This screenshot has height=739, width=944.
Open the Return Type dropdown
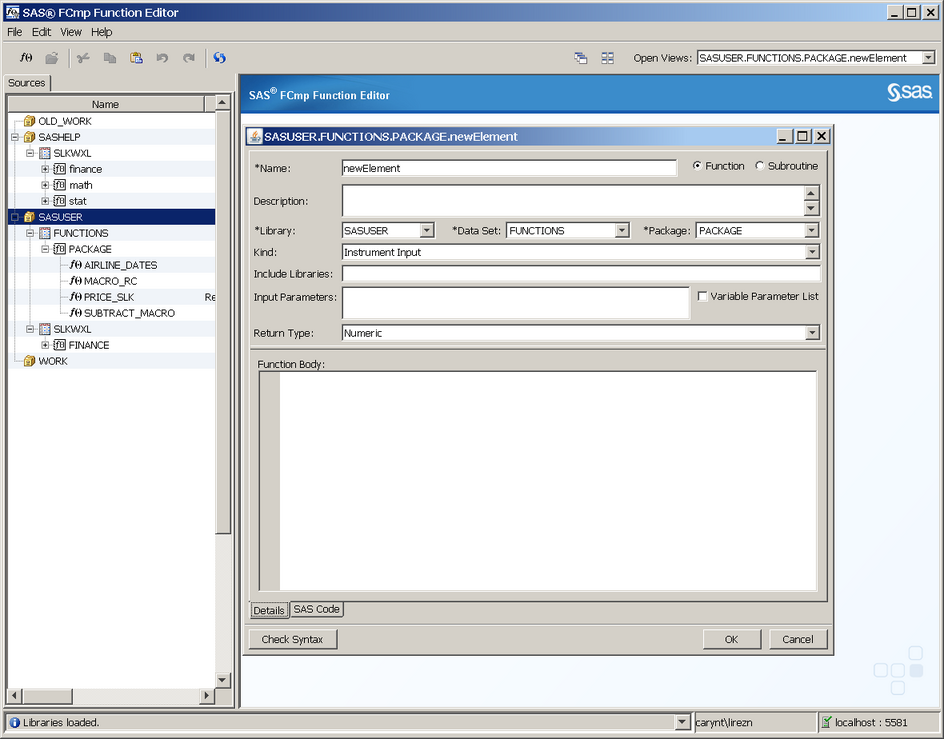coord(811,333)
